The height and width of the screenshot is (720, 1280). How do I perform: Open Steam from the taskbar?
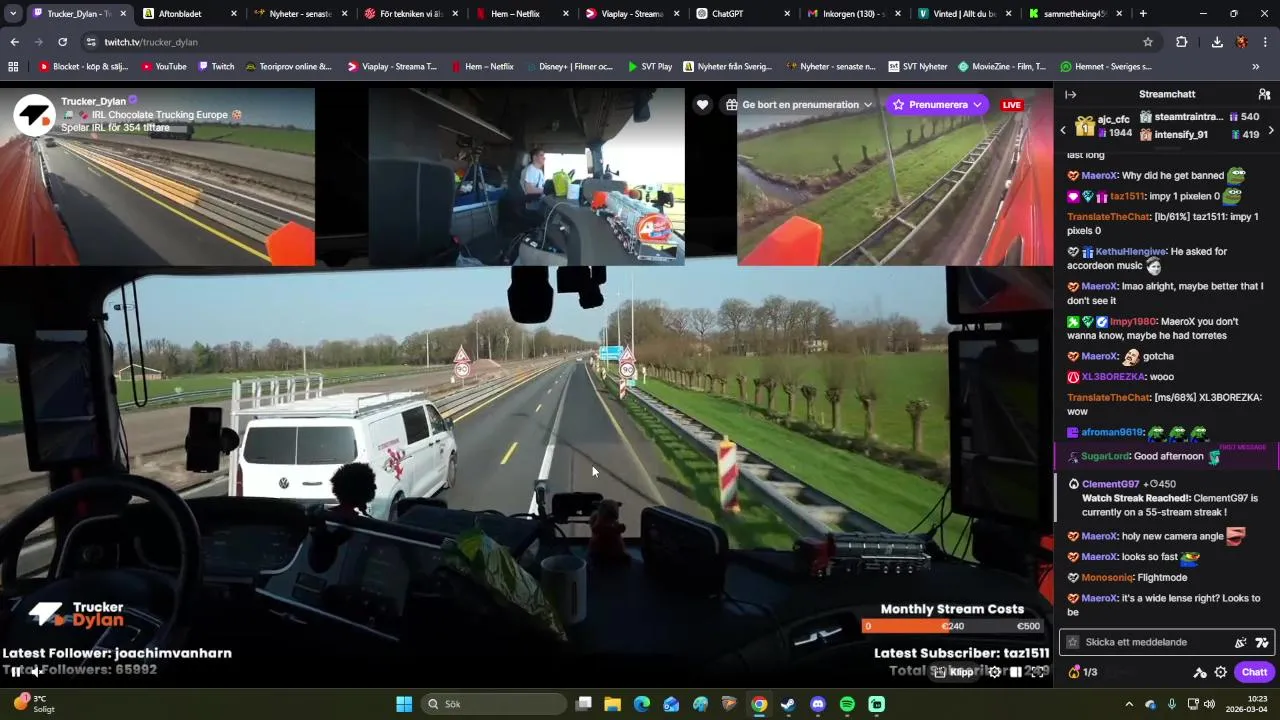coord(788,704)
